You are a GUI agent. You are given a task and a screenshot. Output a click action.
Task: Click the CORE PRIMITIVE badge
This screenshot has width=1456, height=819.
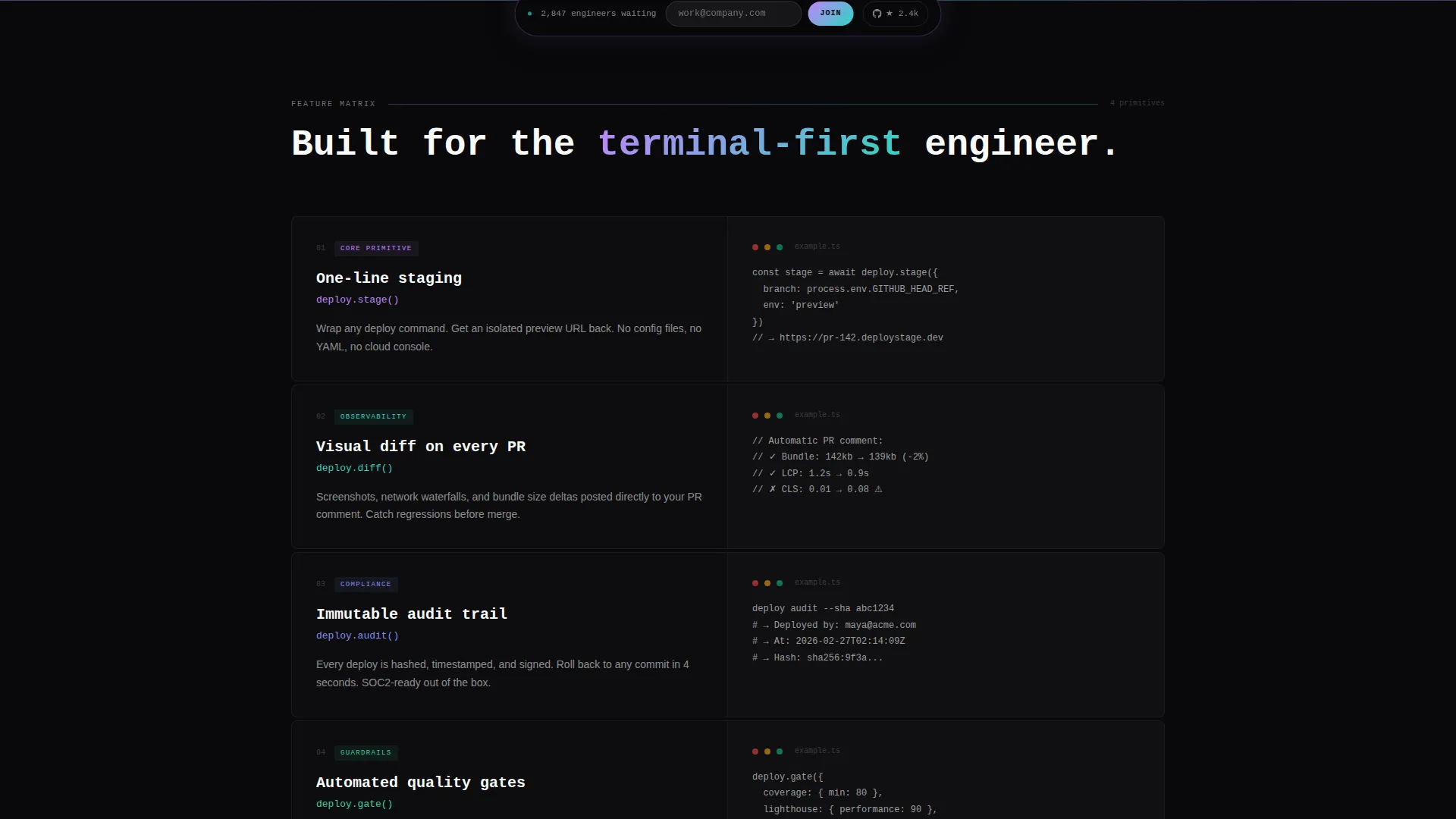(376, 248)
